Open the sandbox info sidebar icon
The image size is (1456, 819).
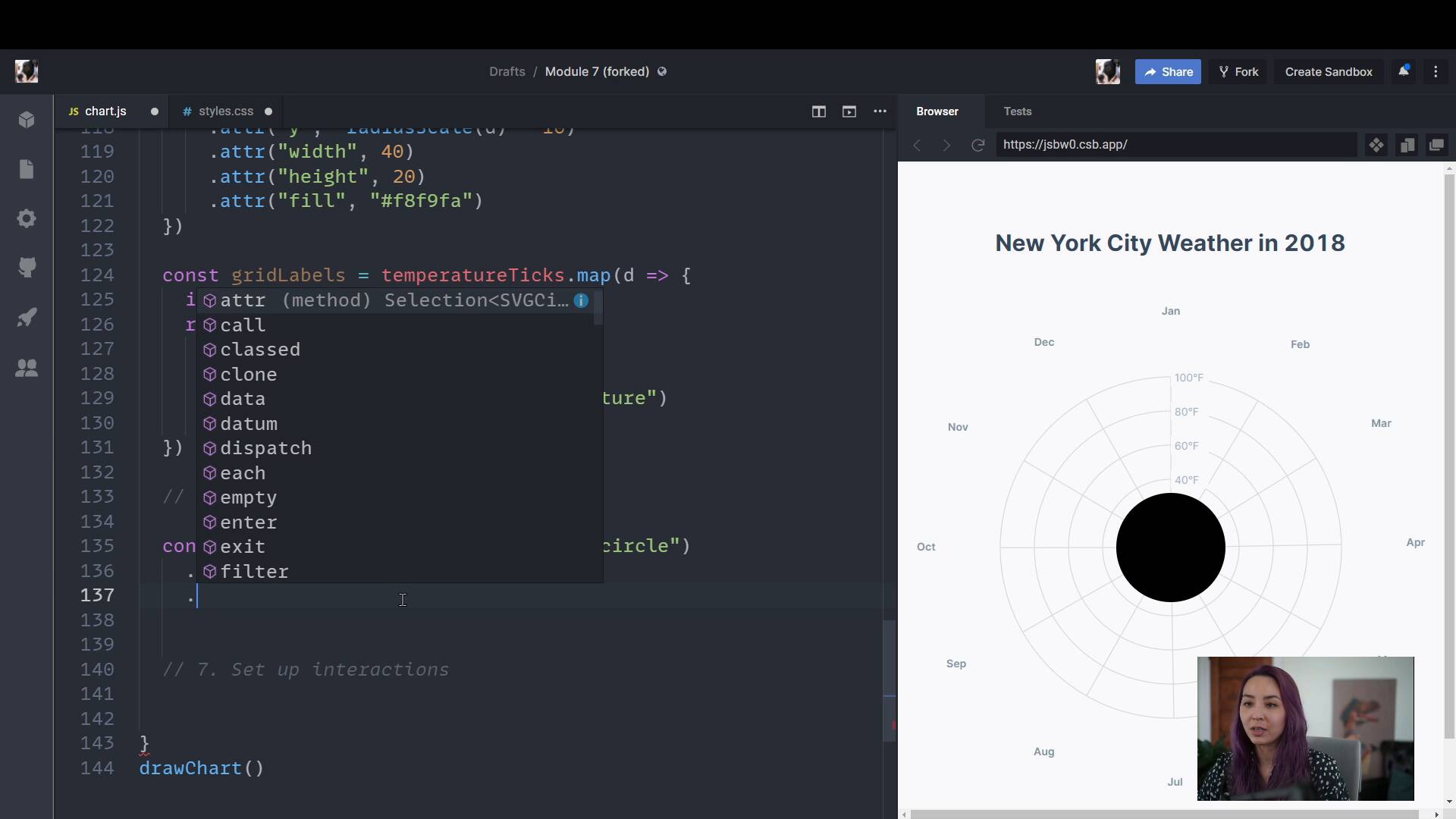pos(27,120)
